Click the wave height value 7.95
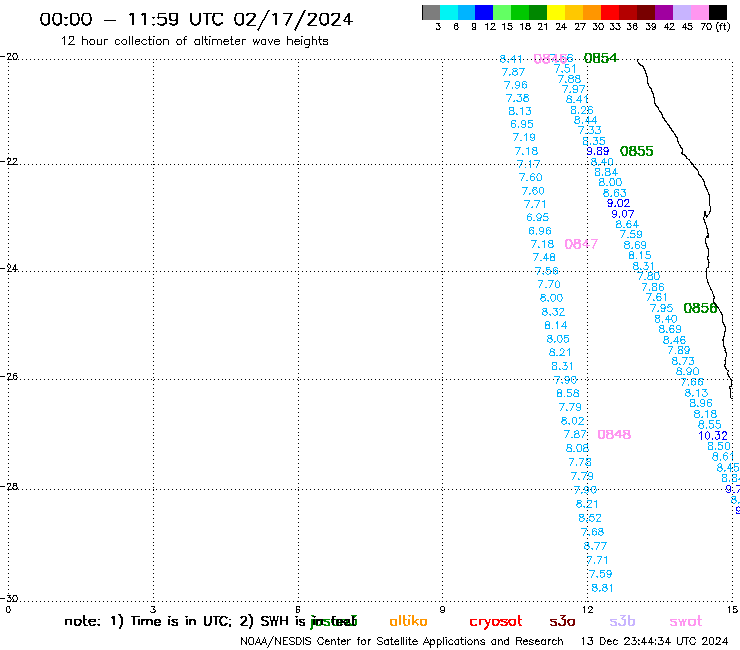 coord(661,308)
